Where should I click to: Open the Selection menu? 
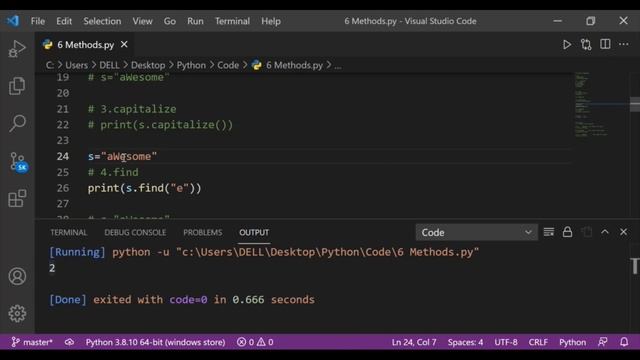[102, 21]
